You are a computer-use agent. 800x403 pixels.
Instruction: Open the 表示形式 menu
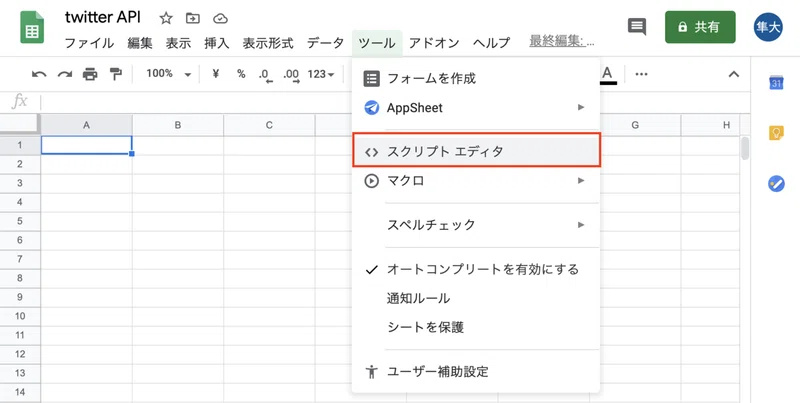(x=268, y=43)
